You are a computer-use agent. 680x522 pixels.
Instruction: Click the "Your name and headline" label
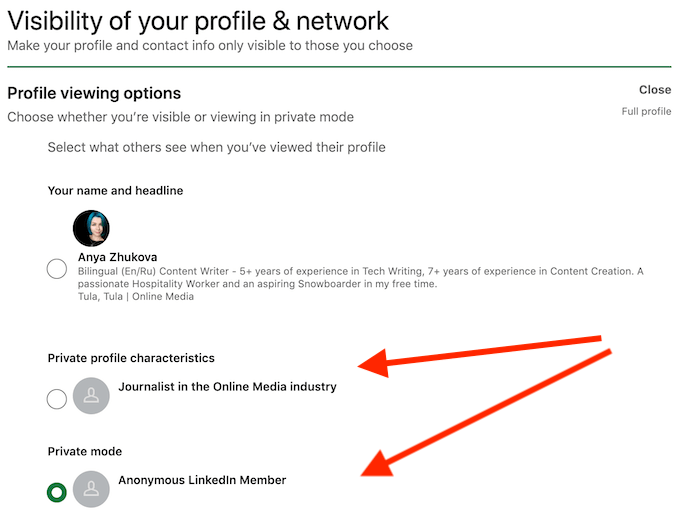115,191
